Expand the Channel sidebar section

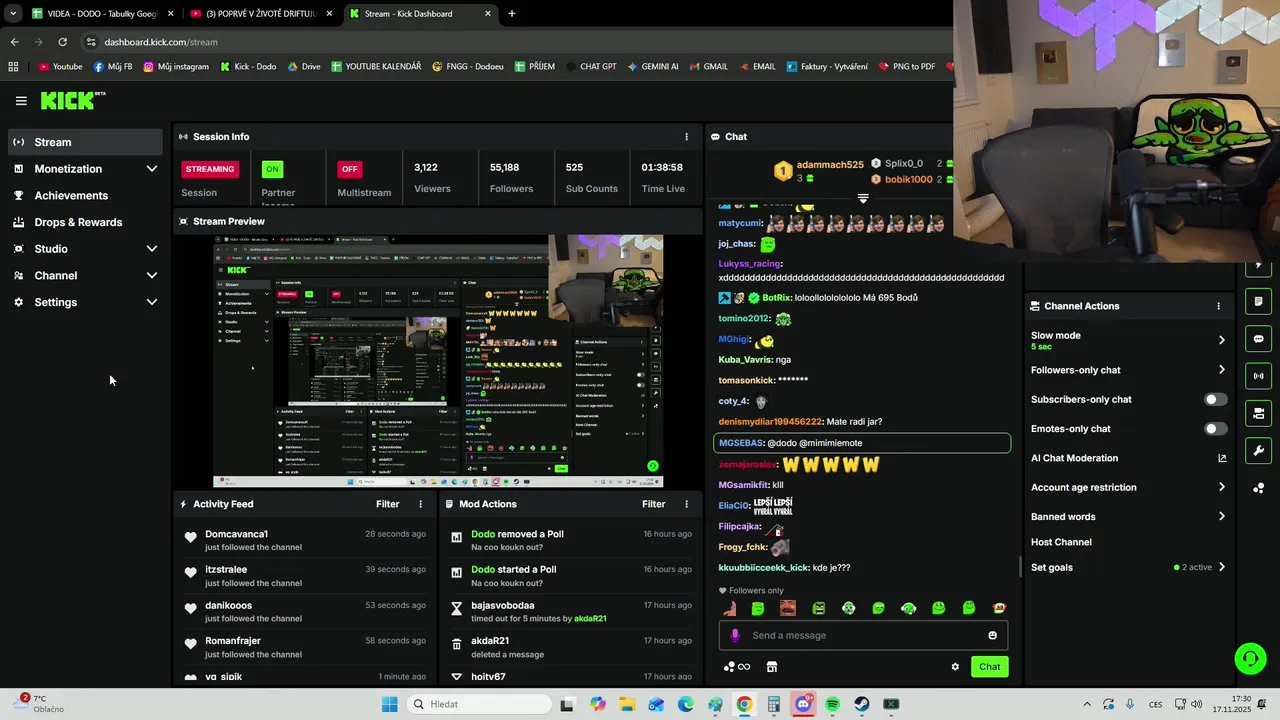[x=85, y=276]
